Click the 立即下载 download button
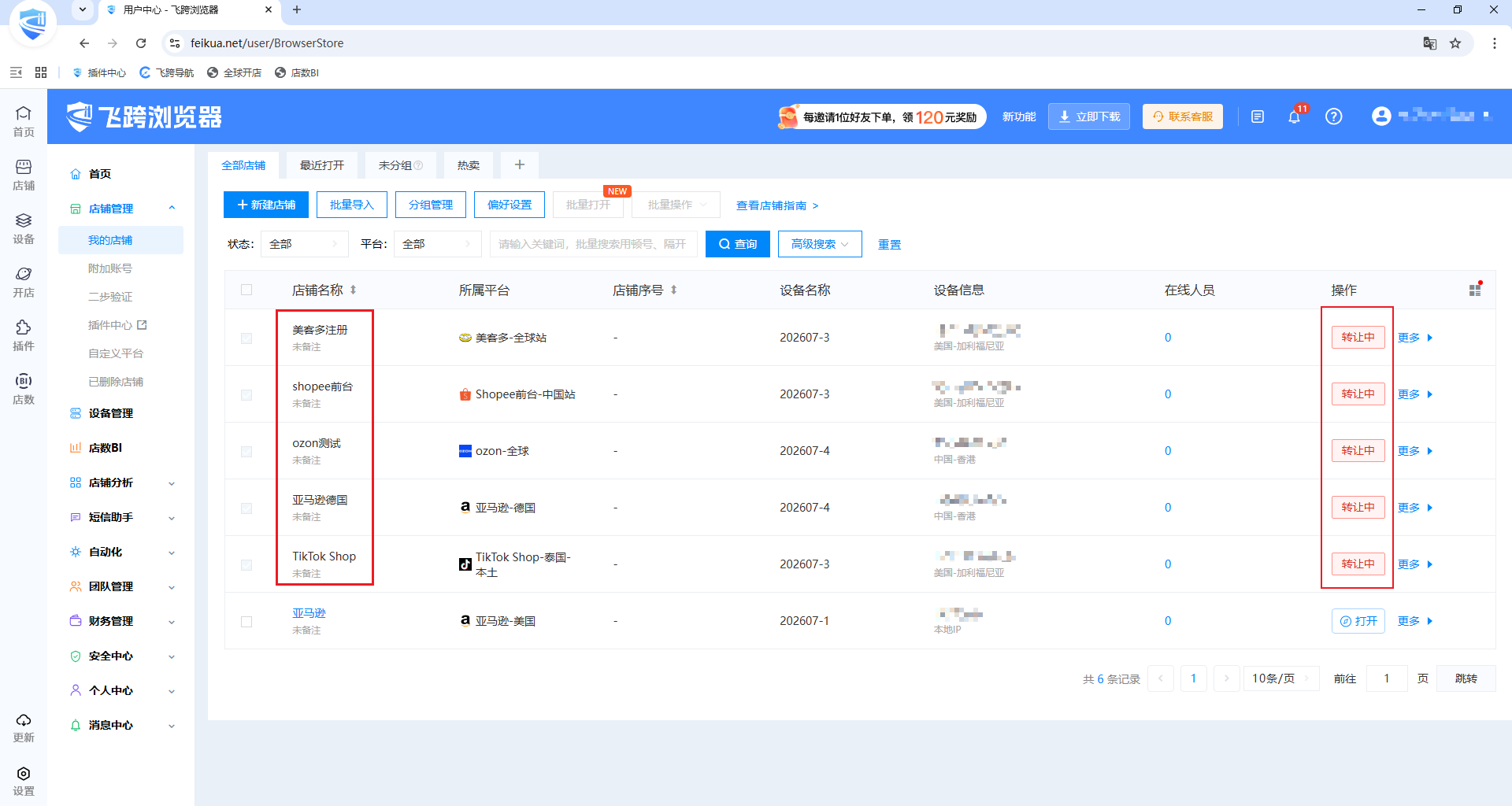This screenshot has width=1512, height=806. coord(1089,116)
